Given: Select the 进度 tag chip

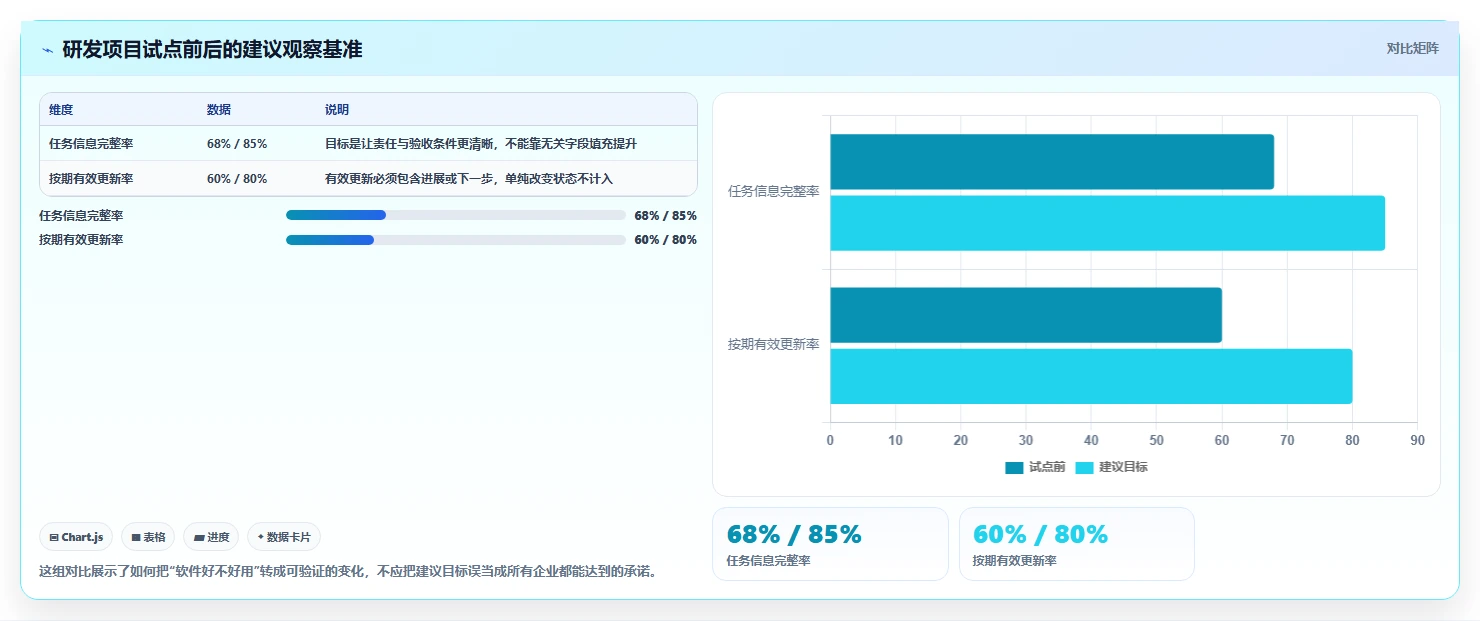Looking at the screenshot, I should click(211, 537).
